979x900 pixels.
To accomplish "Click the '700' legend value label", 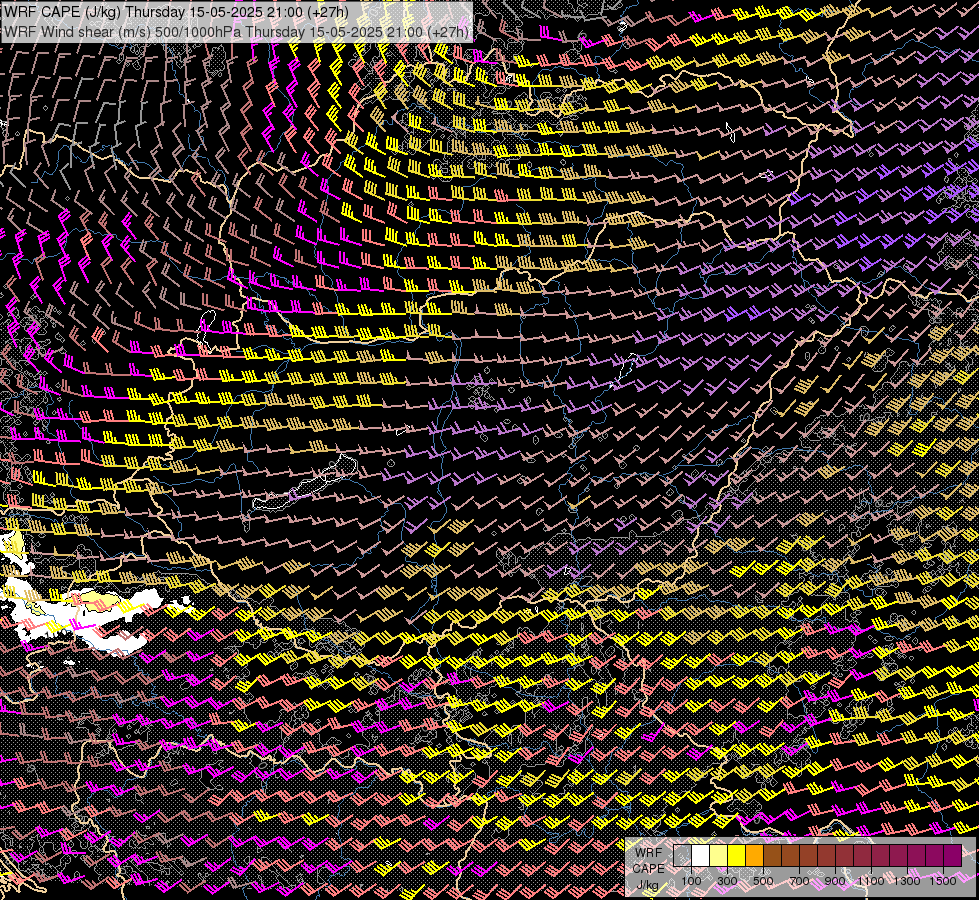I will (x=799, y=881).
